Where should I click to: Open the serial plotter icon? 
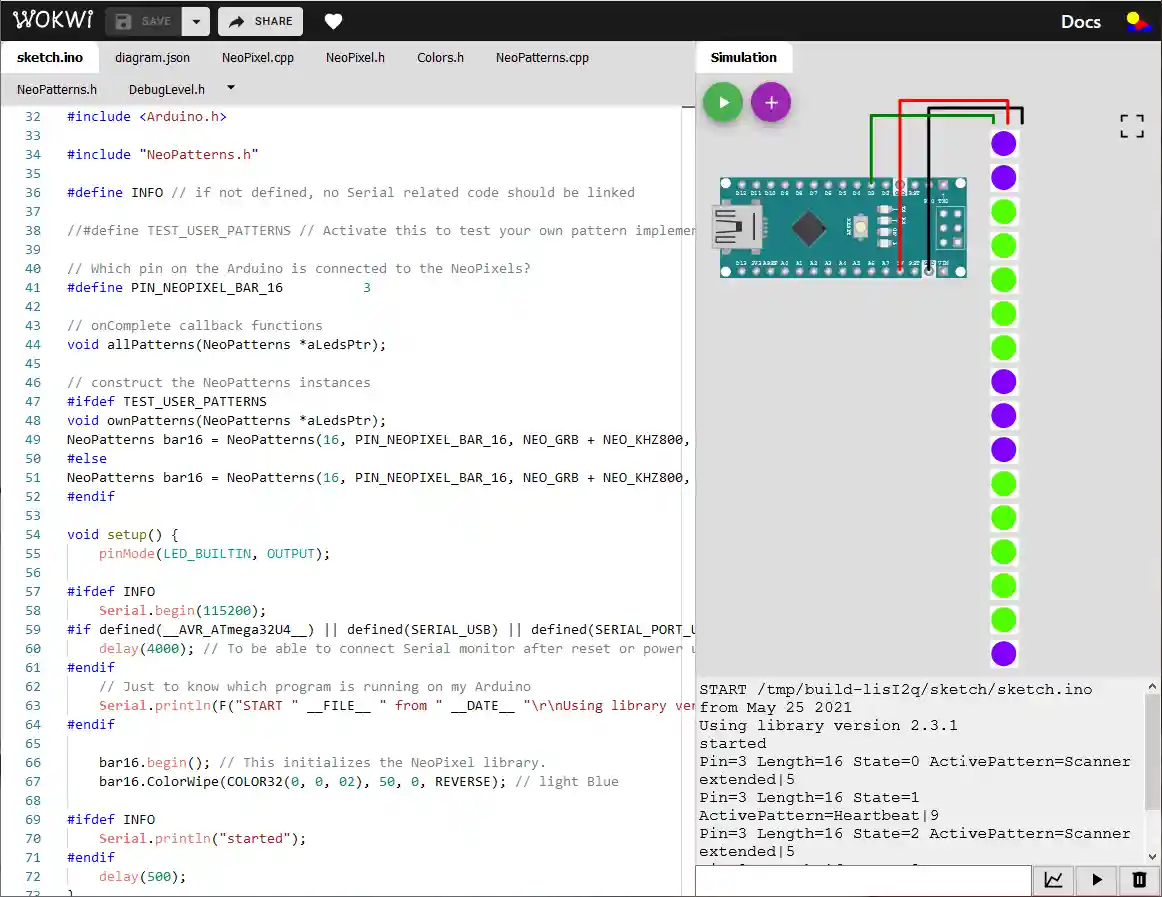click(x=1053, y=880)
